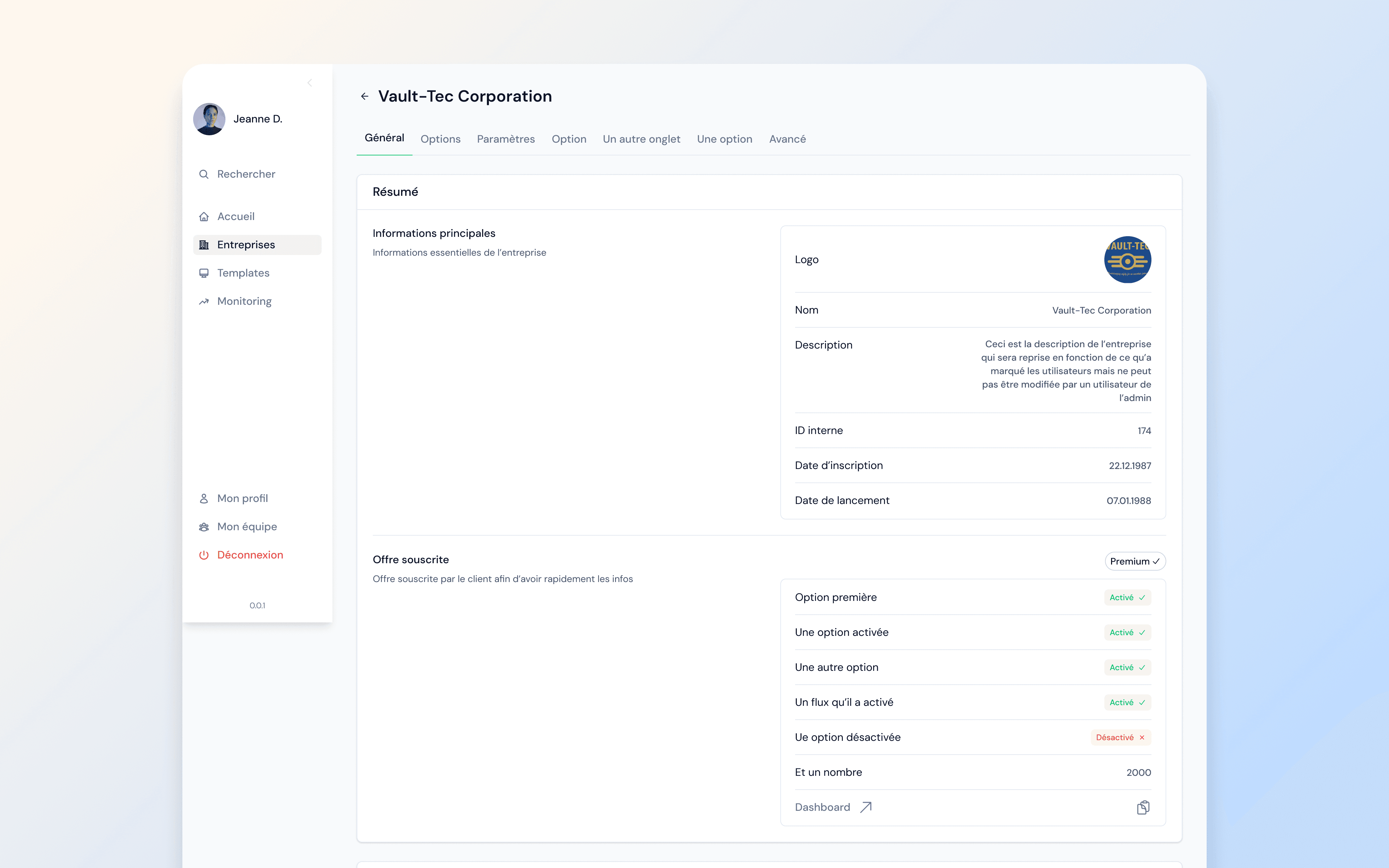Switch to the Avancé tab
The width and height of the screenshot is (1389, 868).
787,139
